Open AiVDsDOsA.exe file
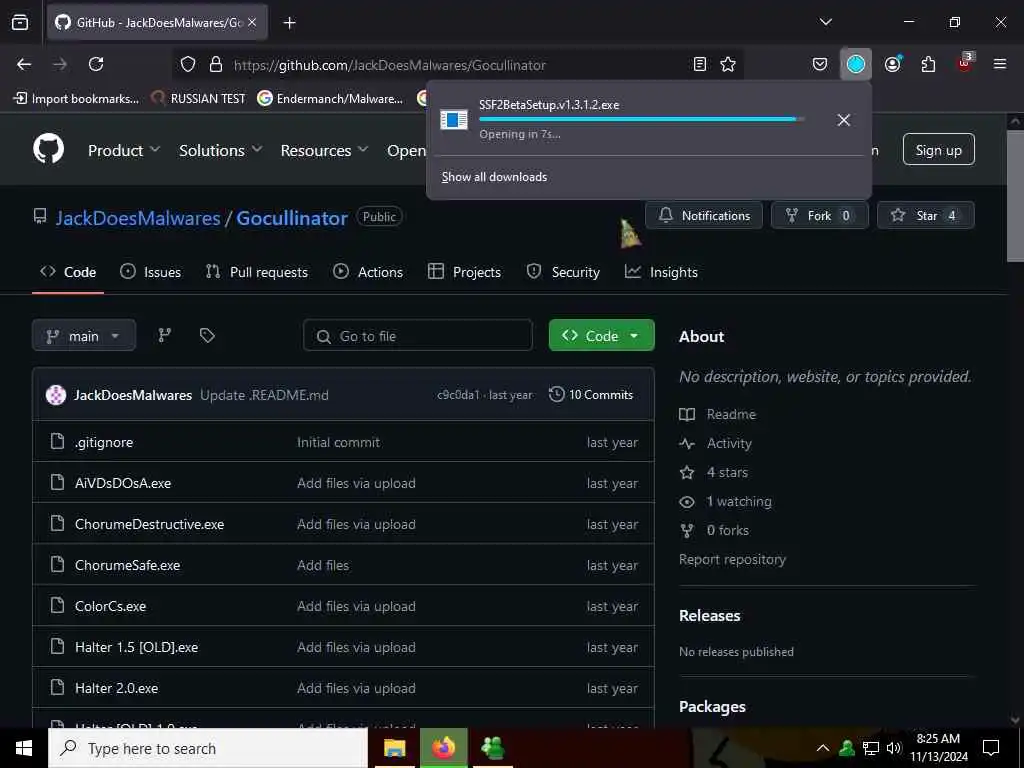 [x=123, y=483]
